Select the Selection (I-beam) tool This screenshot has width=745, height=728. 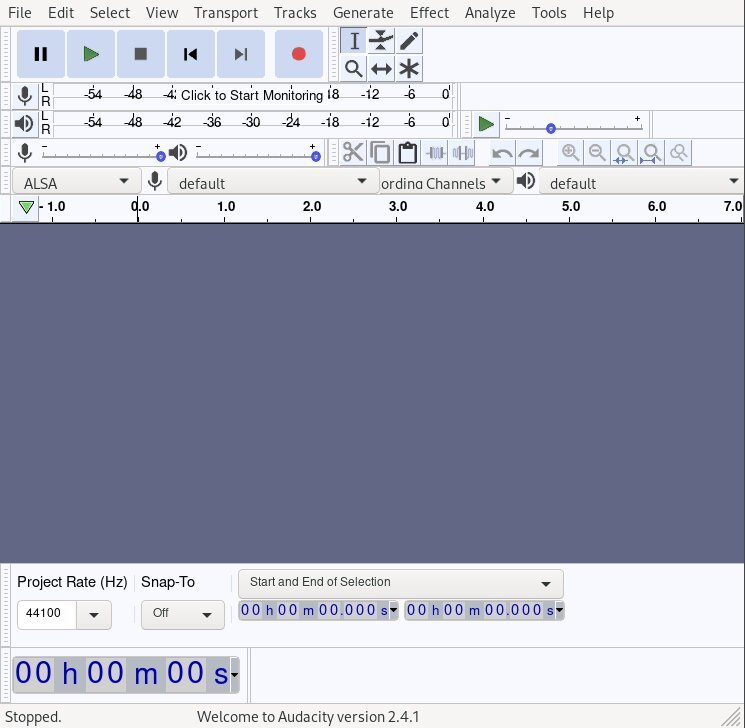(353, 41)
